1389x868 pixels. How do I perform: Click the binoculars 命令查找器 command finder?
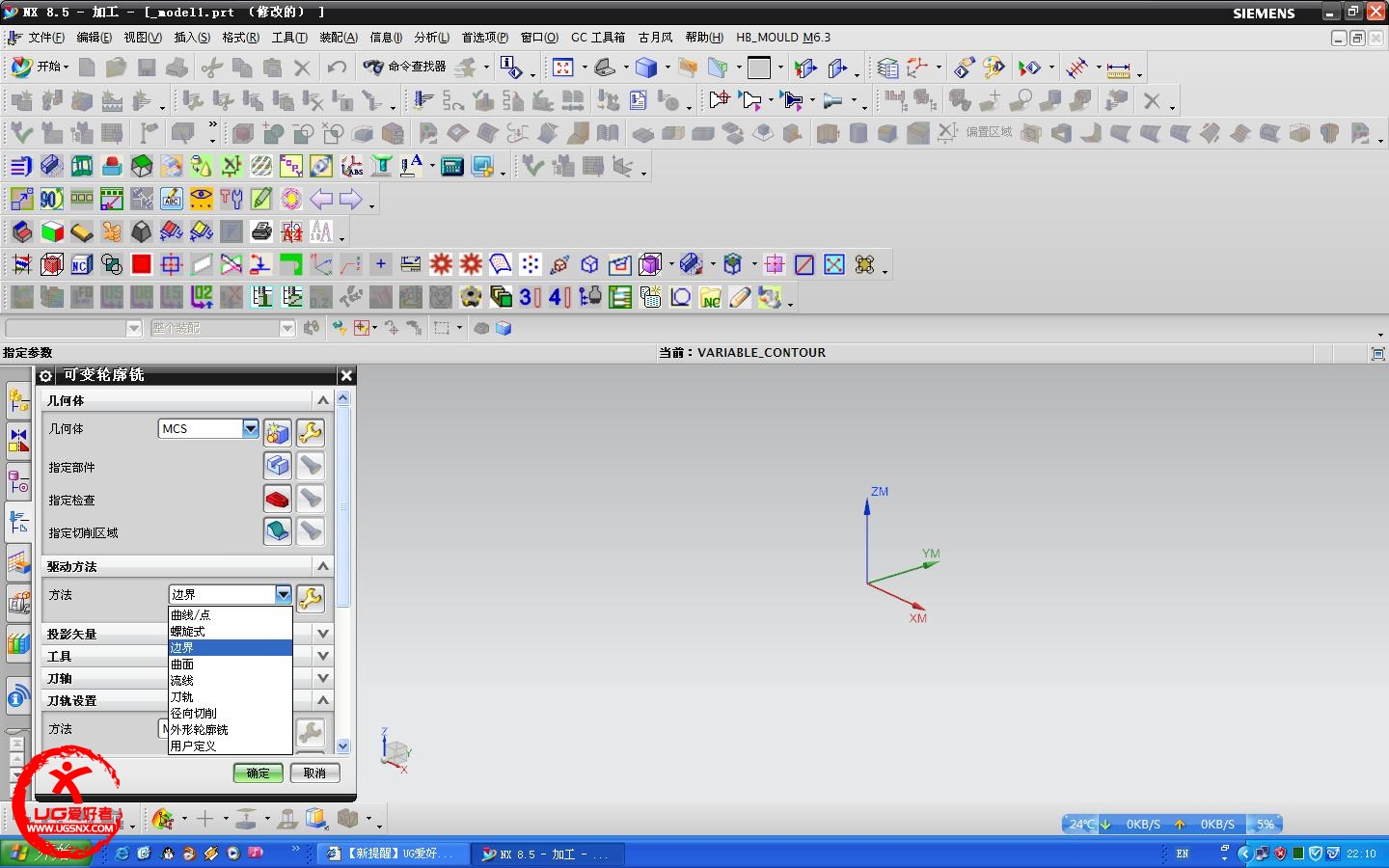[405, 67]
